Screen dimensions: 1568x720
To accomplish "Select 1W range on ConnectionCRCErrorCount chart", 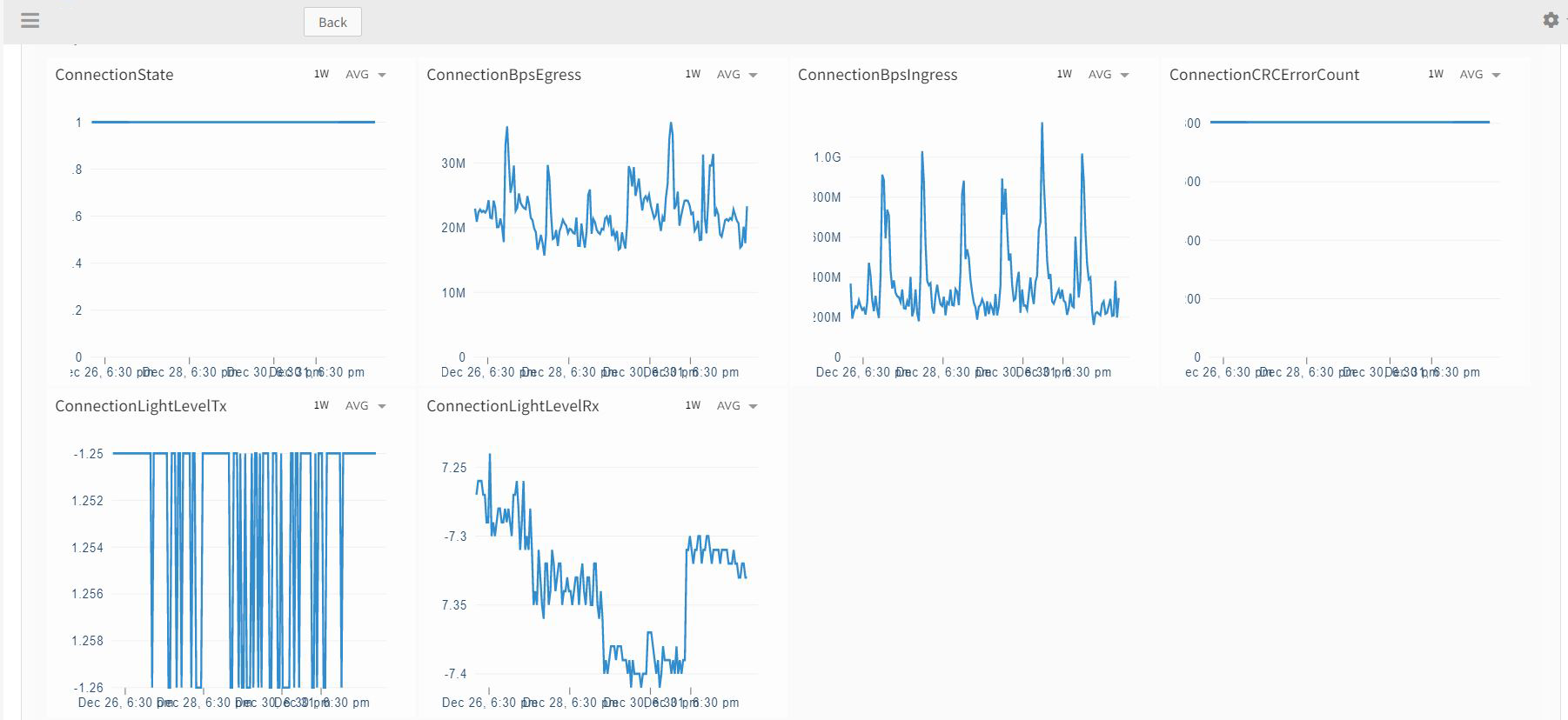I will tap(1436, 75).
